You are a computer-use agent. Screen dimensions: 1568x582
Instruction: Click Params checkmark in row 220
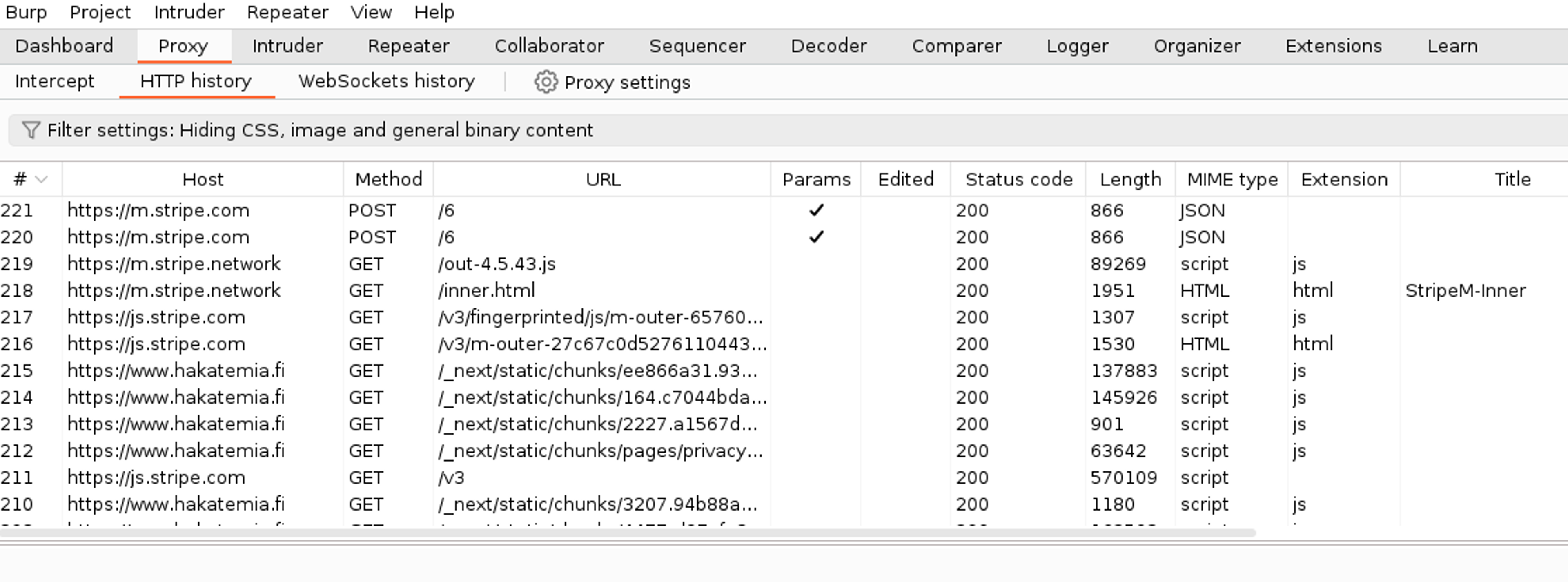[816, 237]
